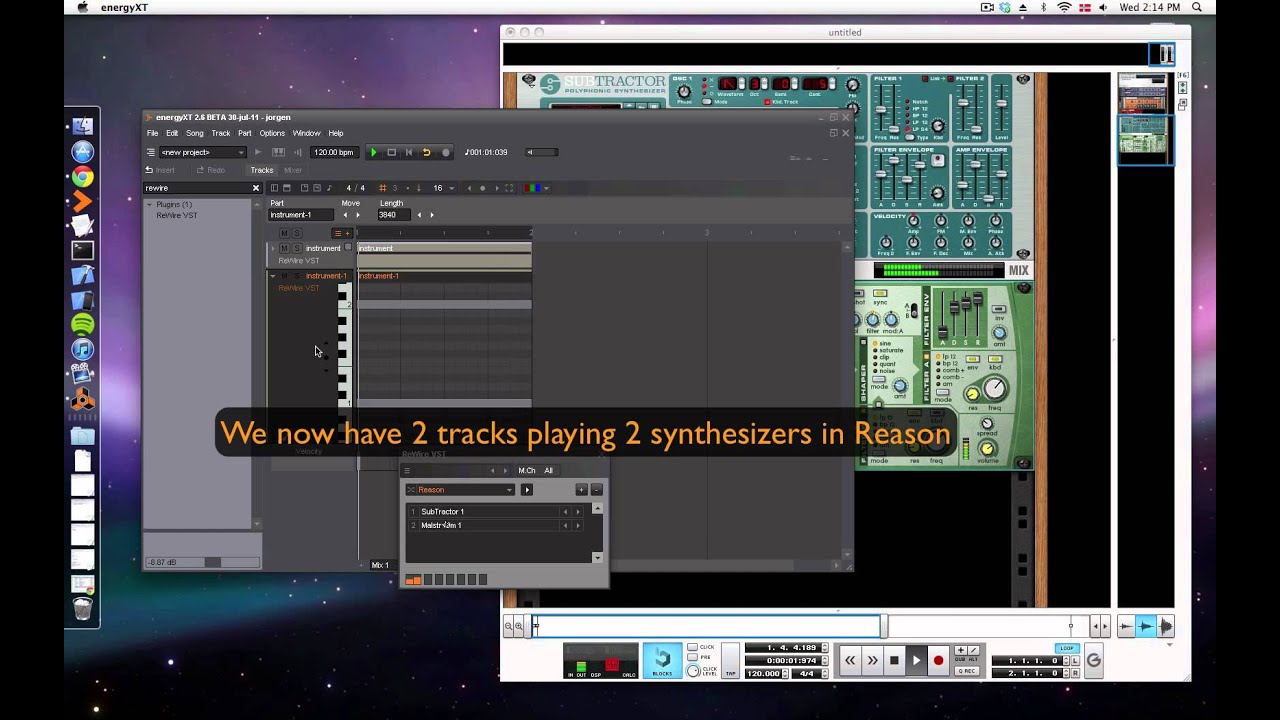Start playback in the energyXT transport
Image resolution: width=1280 pixels, height=720 pixels.
pos(374,152)
